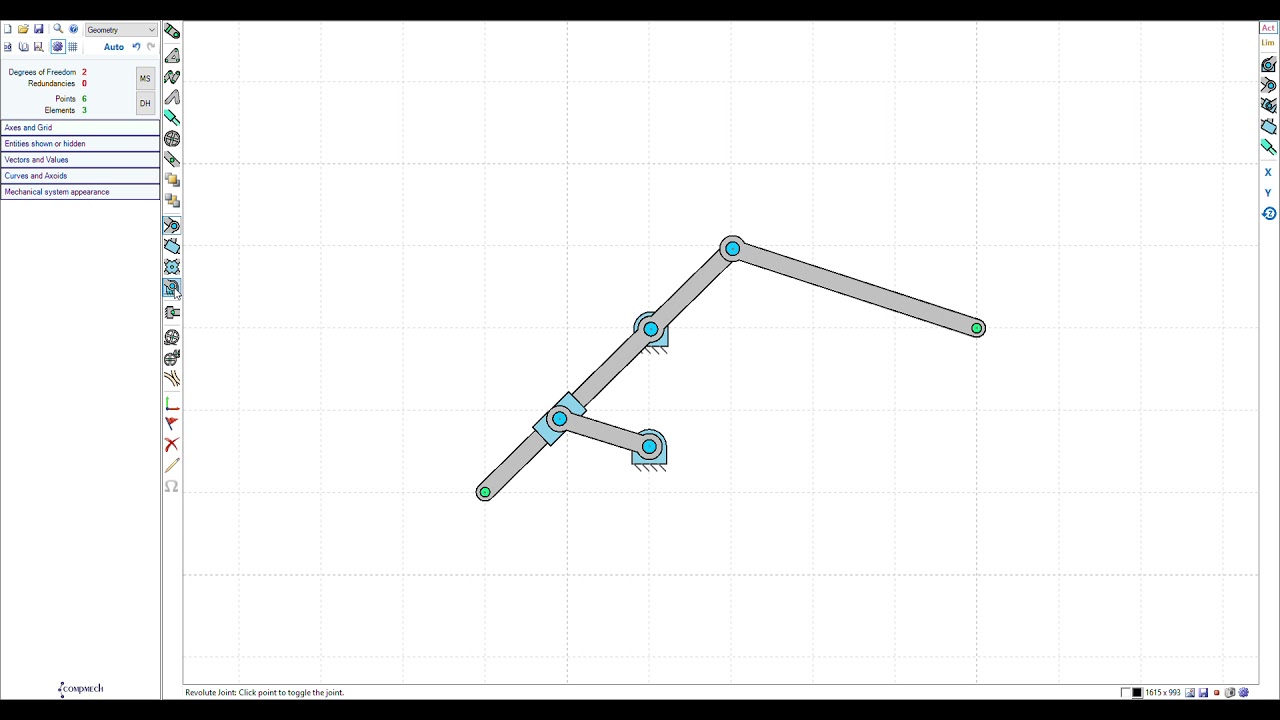This screenshot has height=720, width=1280.
Task: Select the coordinate axes tool
Action: pos(172,404)
